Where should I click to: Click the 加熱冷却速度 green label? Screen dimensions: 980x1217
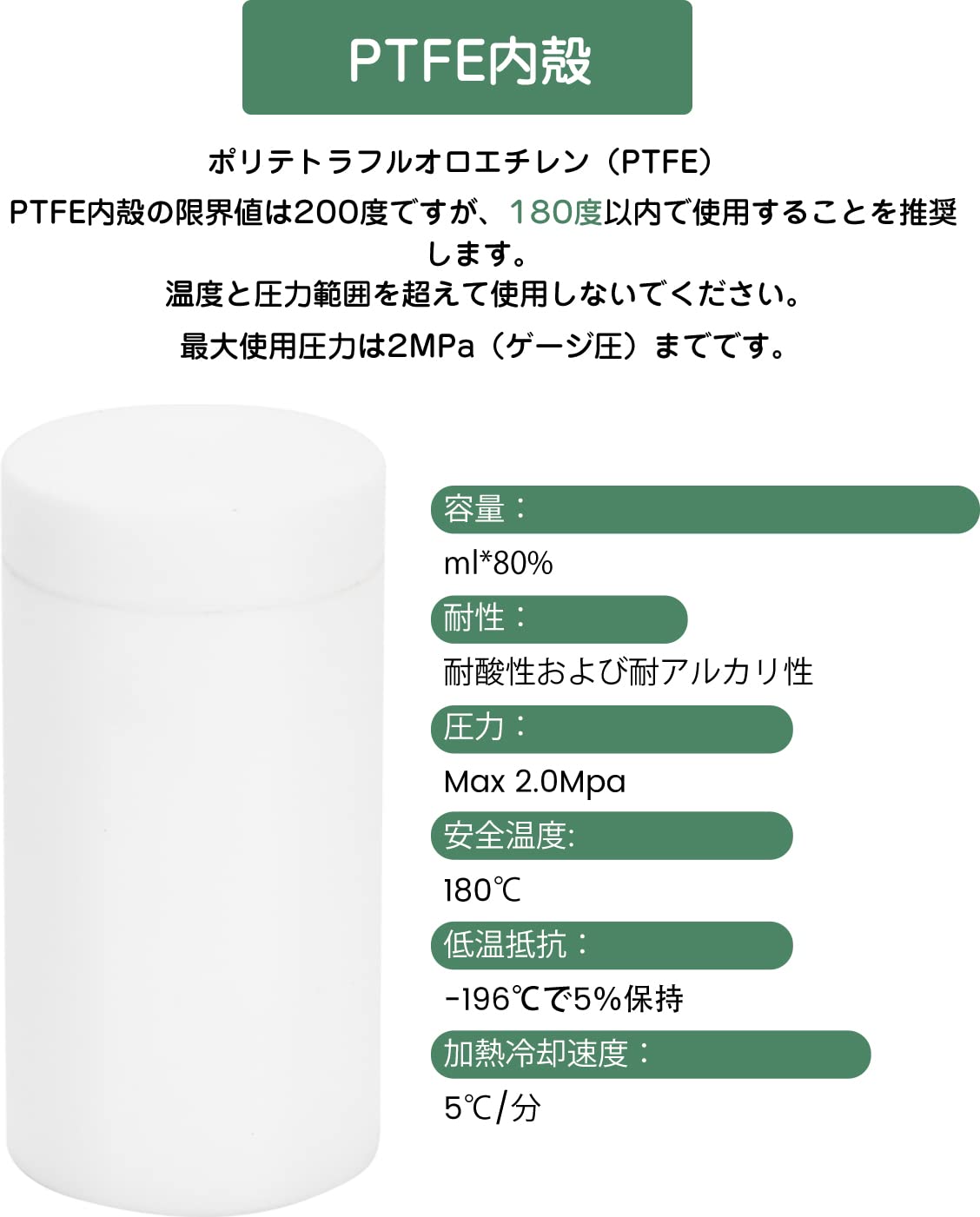pyautogui.click(x=651, y=1055)
